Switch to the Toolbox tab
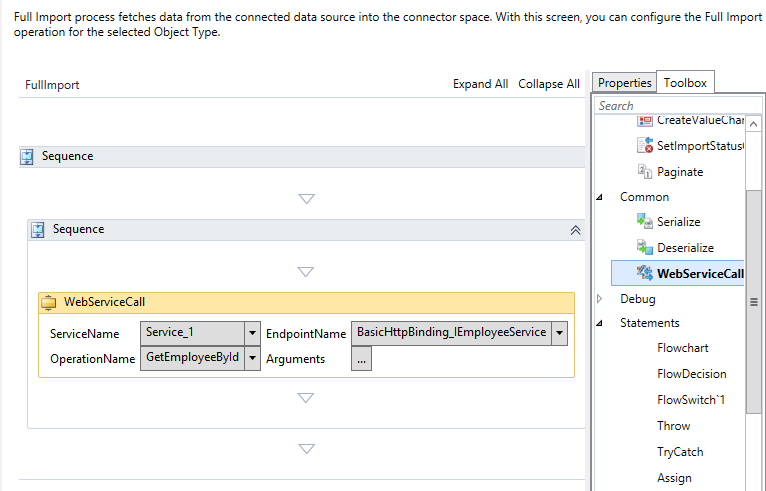Viewport: 766px width, 491px height. tap(685, 83)
